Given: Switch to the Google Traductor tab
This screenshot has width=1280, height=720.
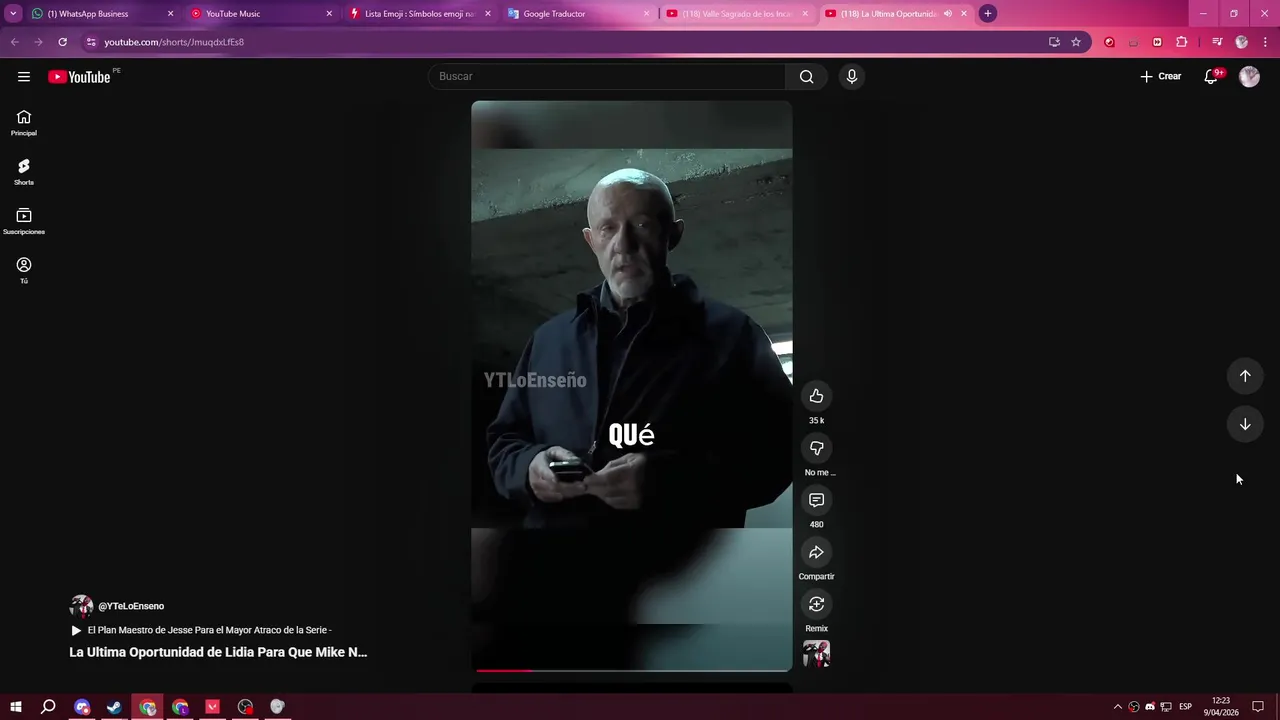Looking at the screenshot, I should pyautogui.click(x=577, y=14).
